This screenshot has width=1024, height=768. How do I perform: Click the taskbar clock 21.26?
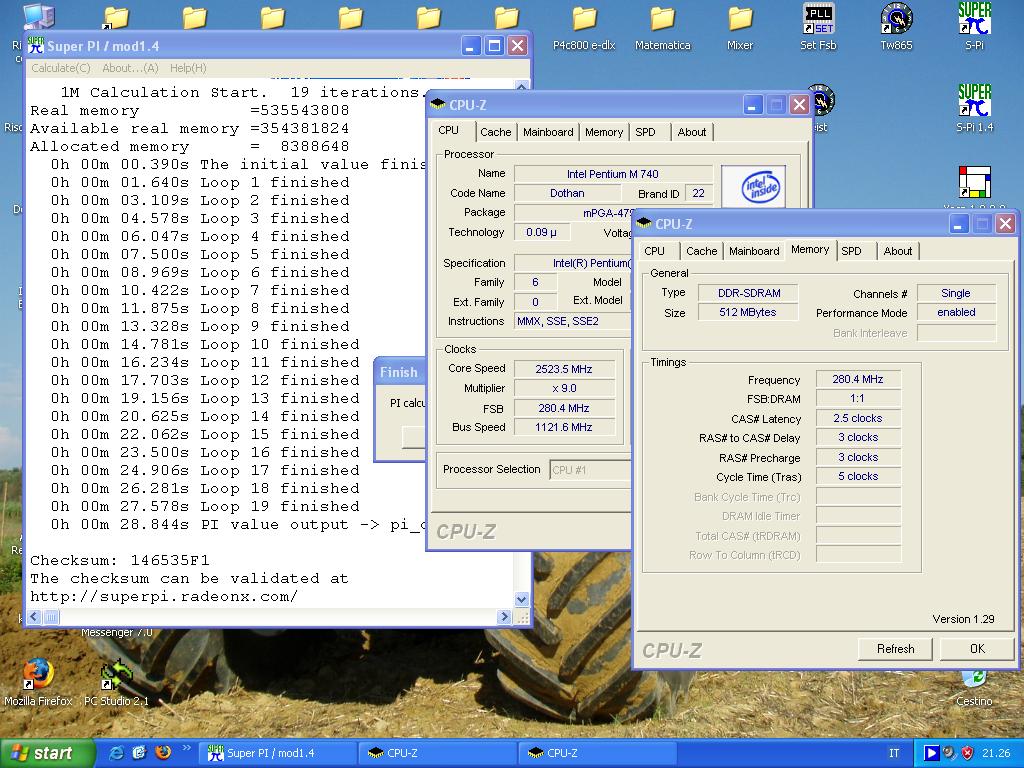(x=995, y=753)
